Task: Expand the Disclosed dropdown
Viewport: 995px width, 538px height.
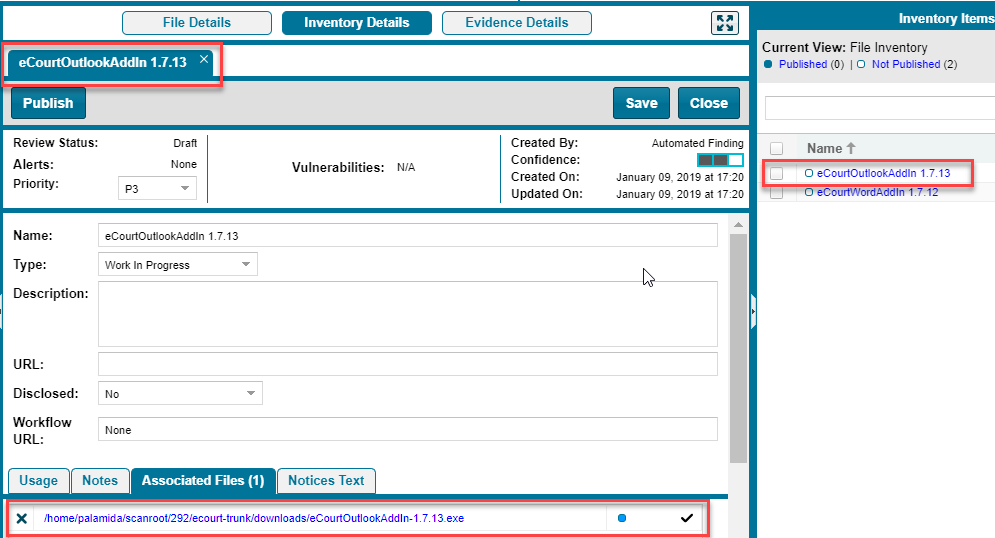Action: pyautogui.click(x=180, y=394)
